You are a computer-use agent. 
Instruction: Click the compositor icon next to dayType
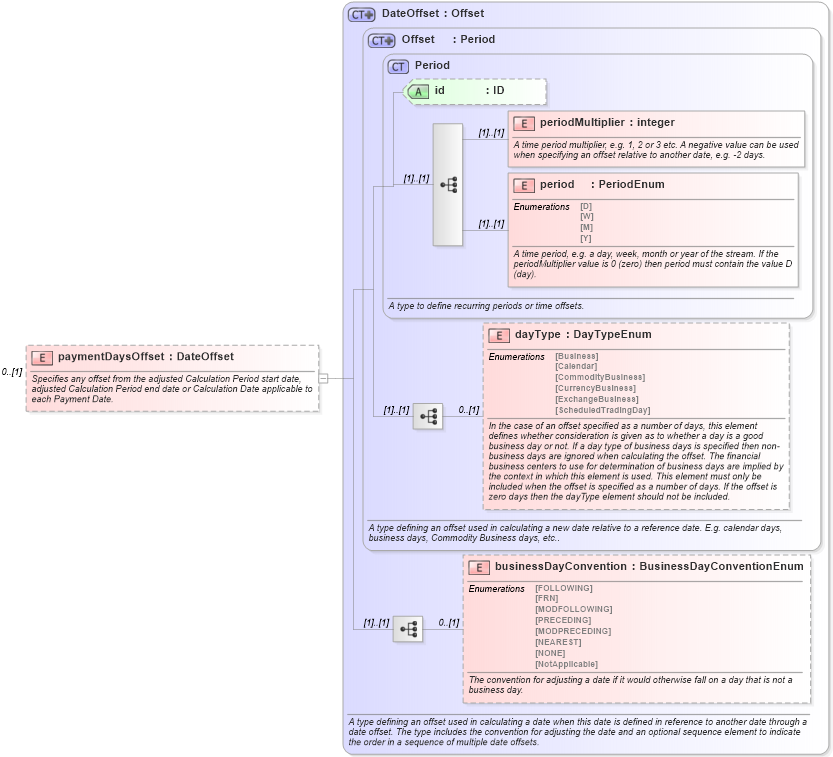[426, 417]
